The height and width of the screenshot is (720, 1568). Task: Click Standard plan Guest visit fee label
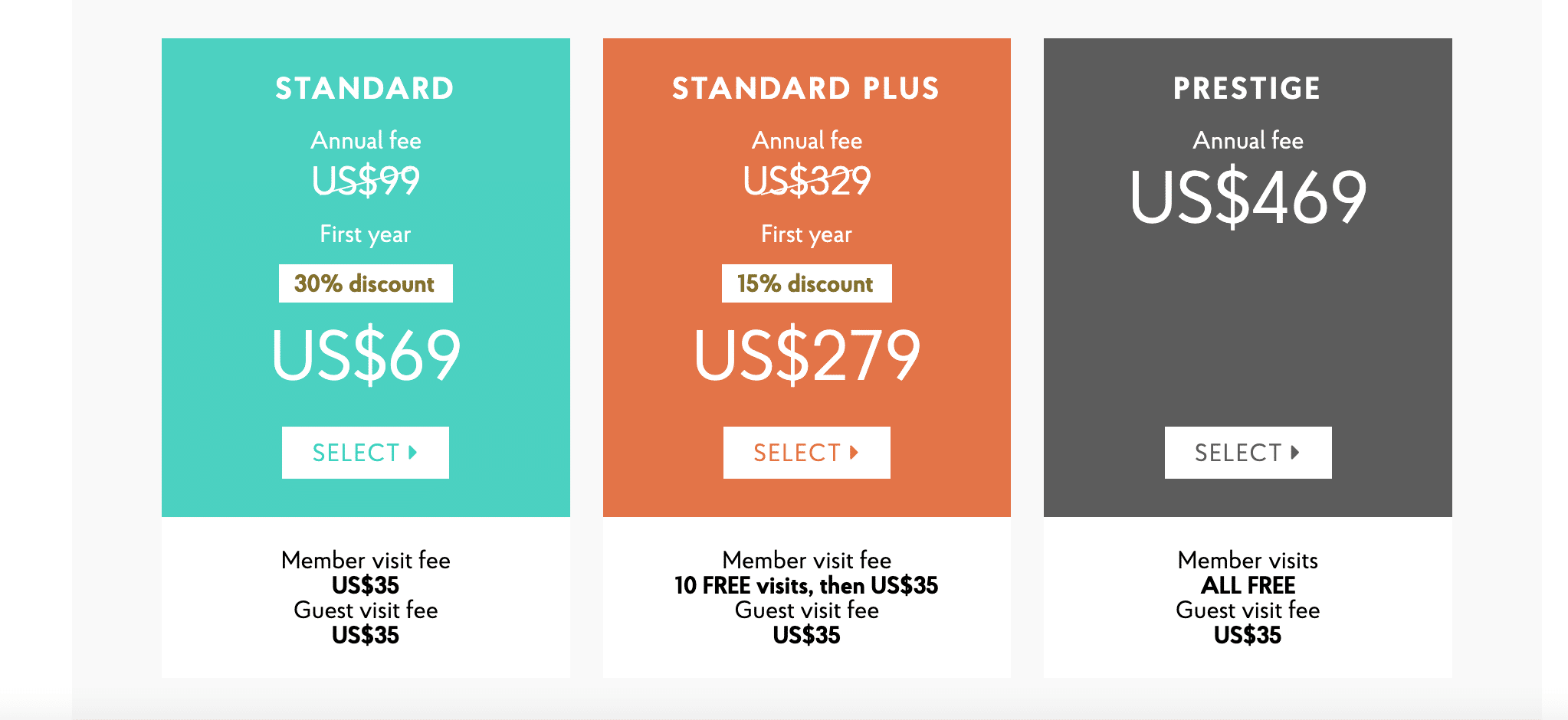366,610
